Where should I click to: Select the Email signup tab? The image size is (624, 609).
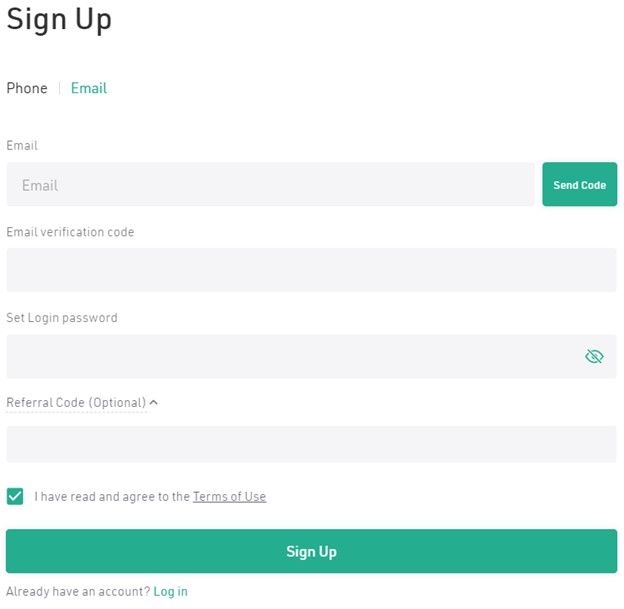pyautogui.click(x=89, y=88)
